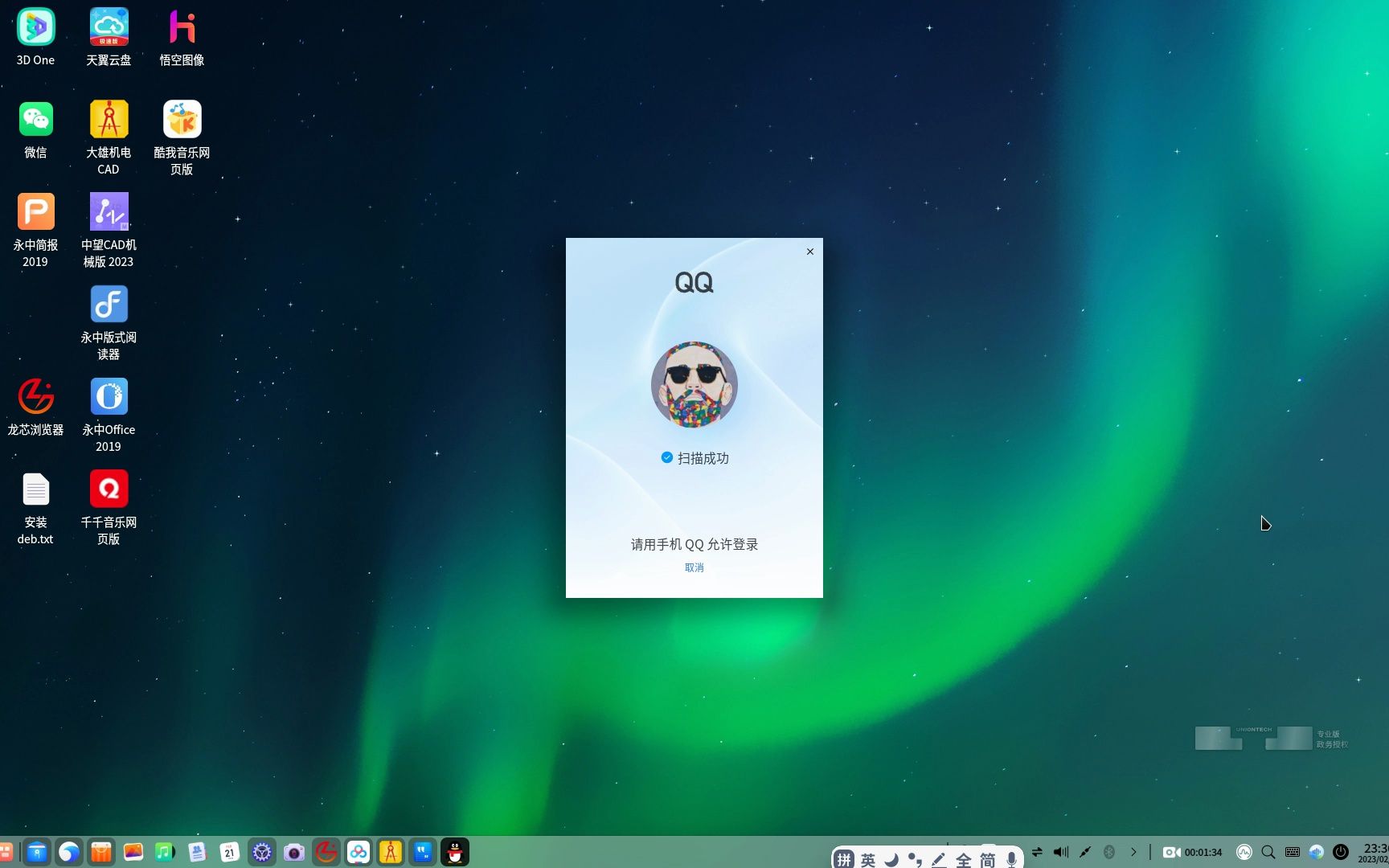Open the 3D One desktop icon
This screenshot has width=1389, height=868.
pyautogui.click(x=36, y=36)
